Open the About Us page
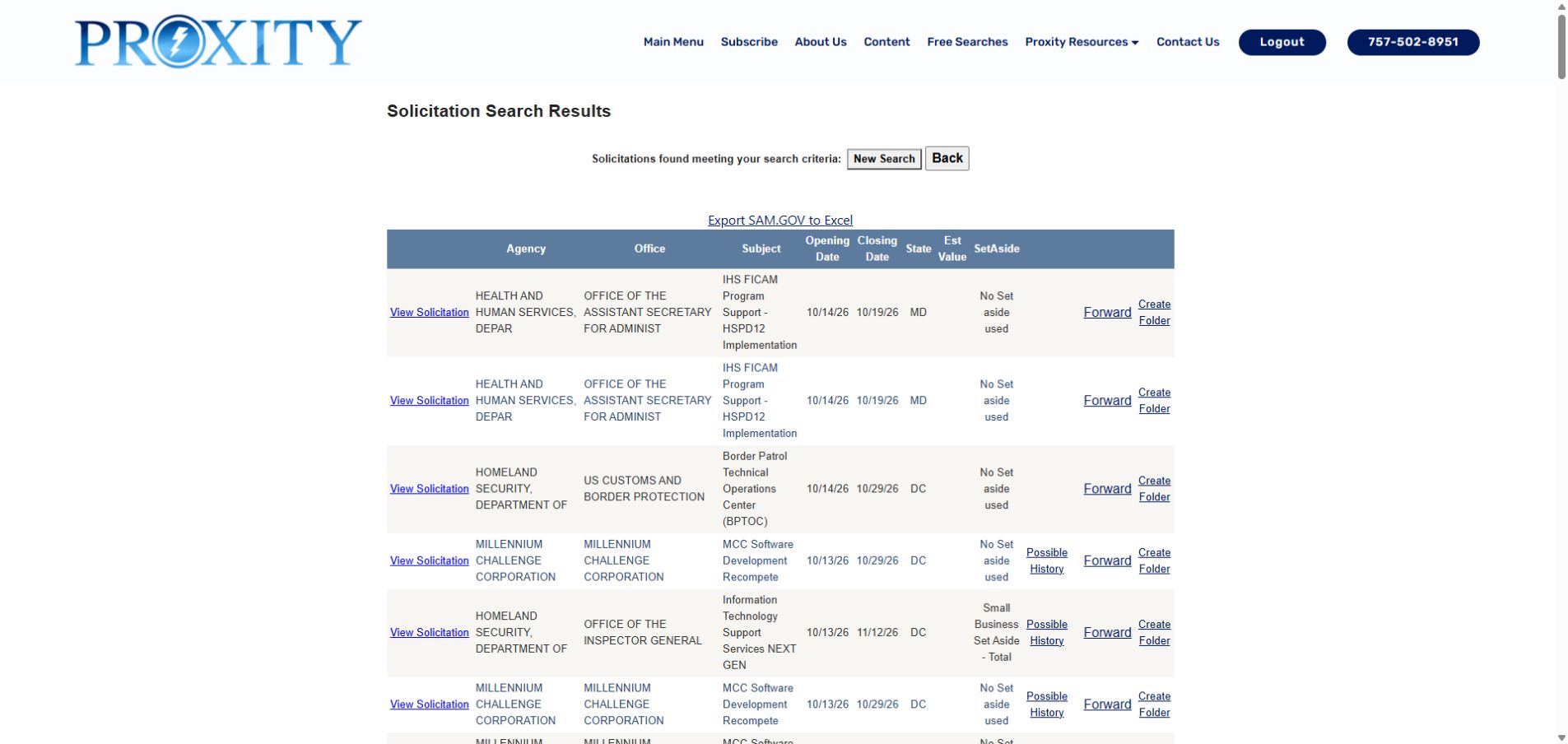The height and width of the screenshot is (744, 1568). tap(821, 42)
